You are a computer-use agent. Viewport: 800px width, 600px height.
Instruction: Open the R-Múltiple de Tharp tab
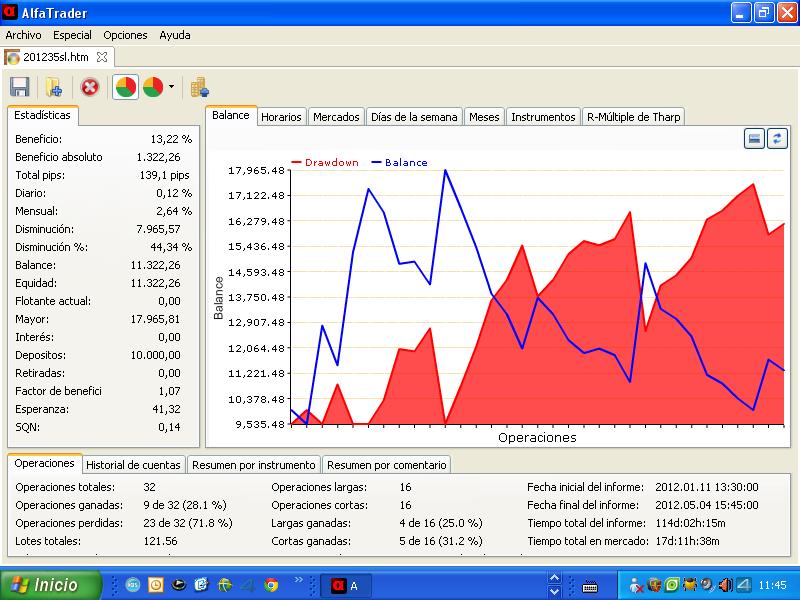[633, 117]
